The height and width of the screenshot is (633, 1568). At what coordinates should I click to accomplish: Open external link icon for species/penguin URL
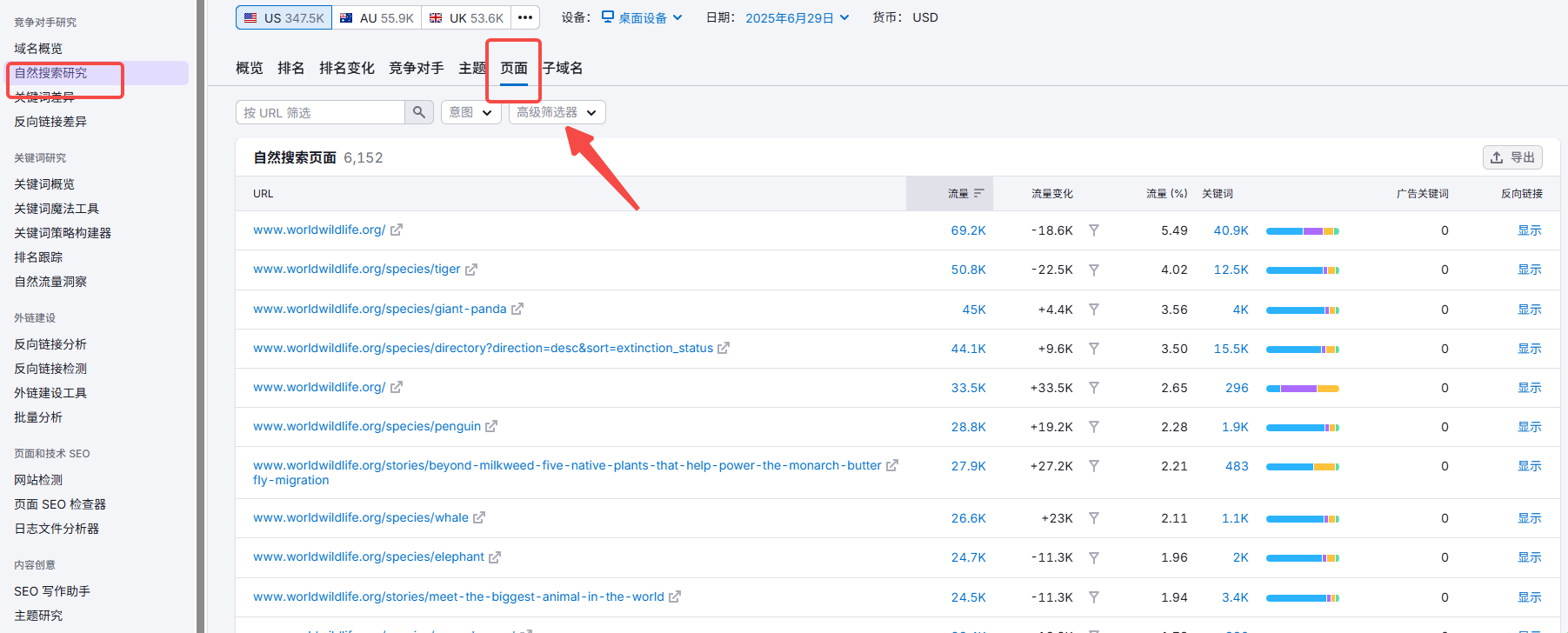491,426
